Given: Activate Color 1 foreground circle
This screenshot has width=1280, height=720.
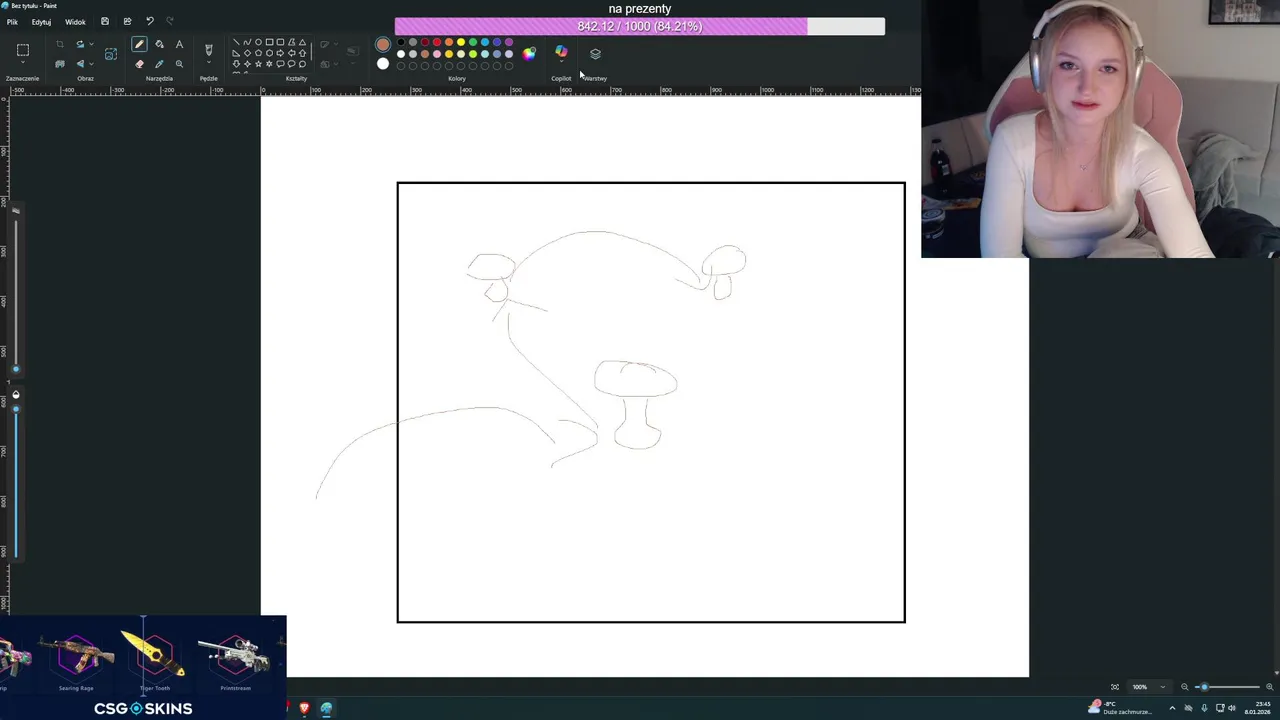Looking at the screenshot, I should point(383,44).
